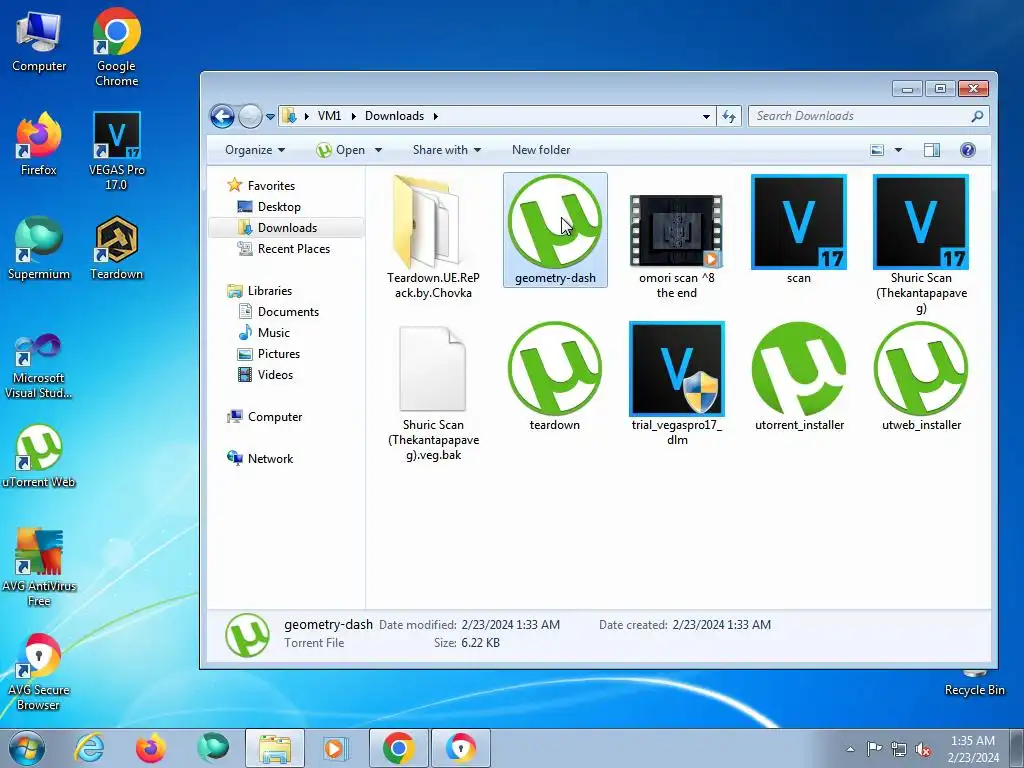The image size is (1024, 768).
Task: Refresh the Downloads folder view
Action: point(729,116)
